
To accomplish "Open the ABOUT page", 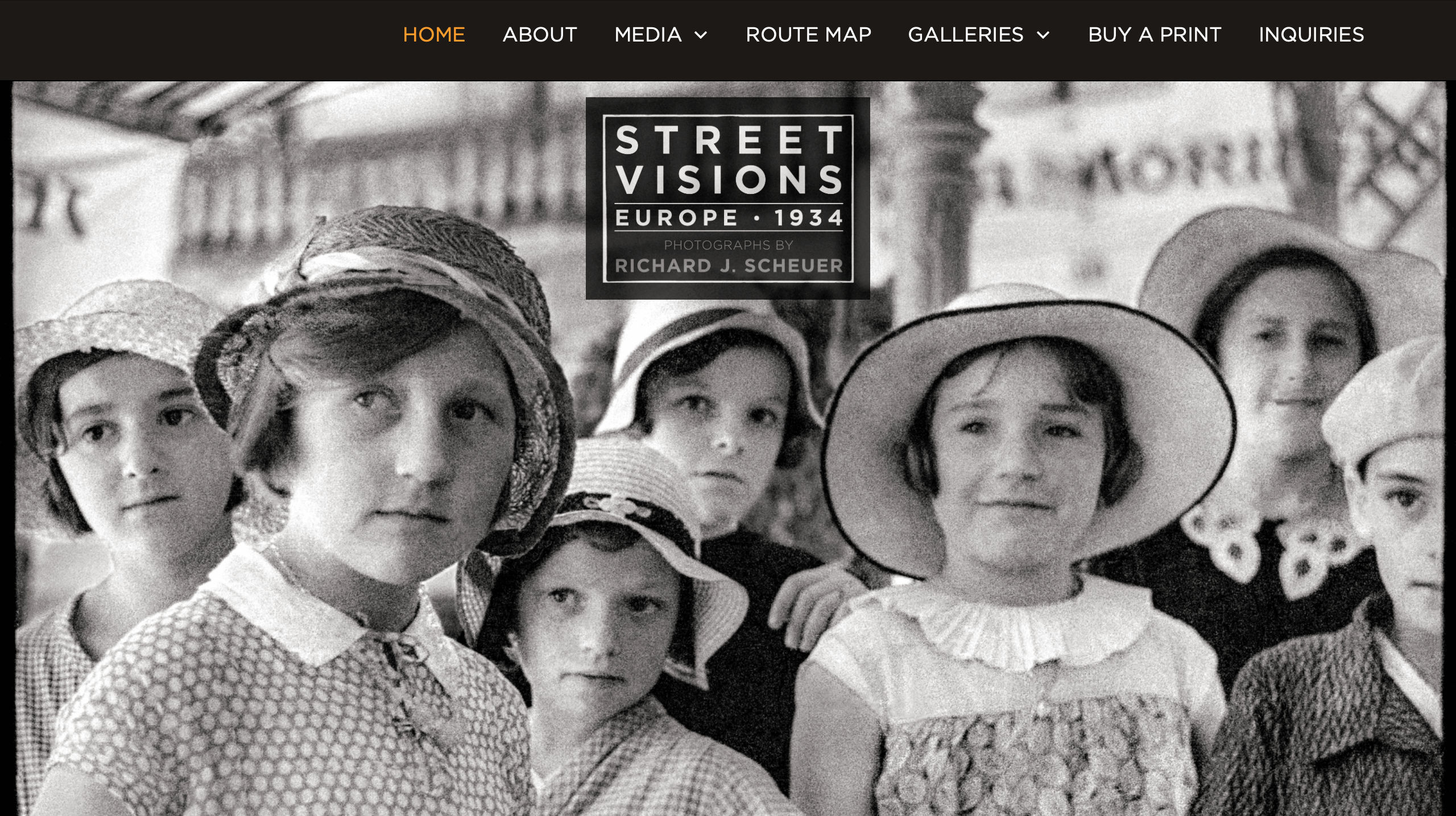I will [540, 35].
